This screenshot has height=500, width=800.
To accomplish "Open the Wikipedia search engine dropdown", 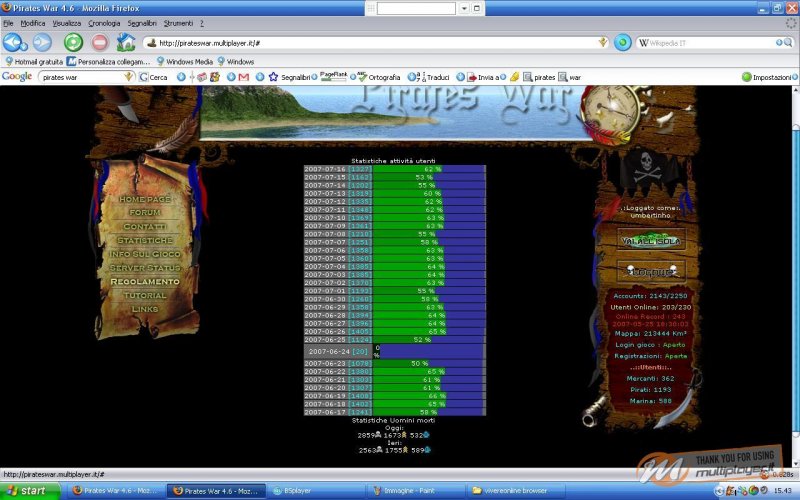I will click(x=779, y=43).
